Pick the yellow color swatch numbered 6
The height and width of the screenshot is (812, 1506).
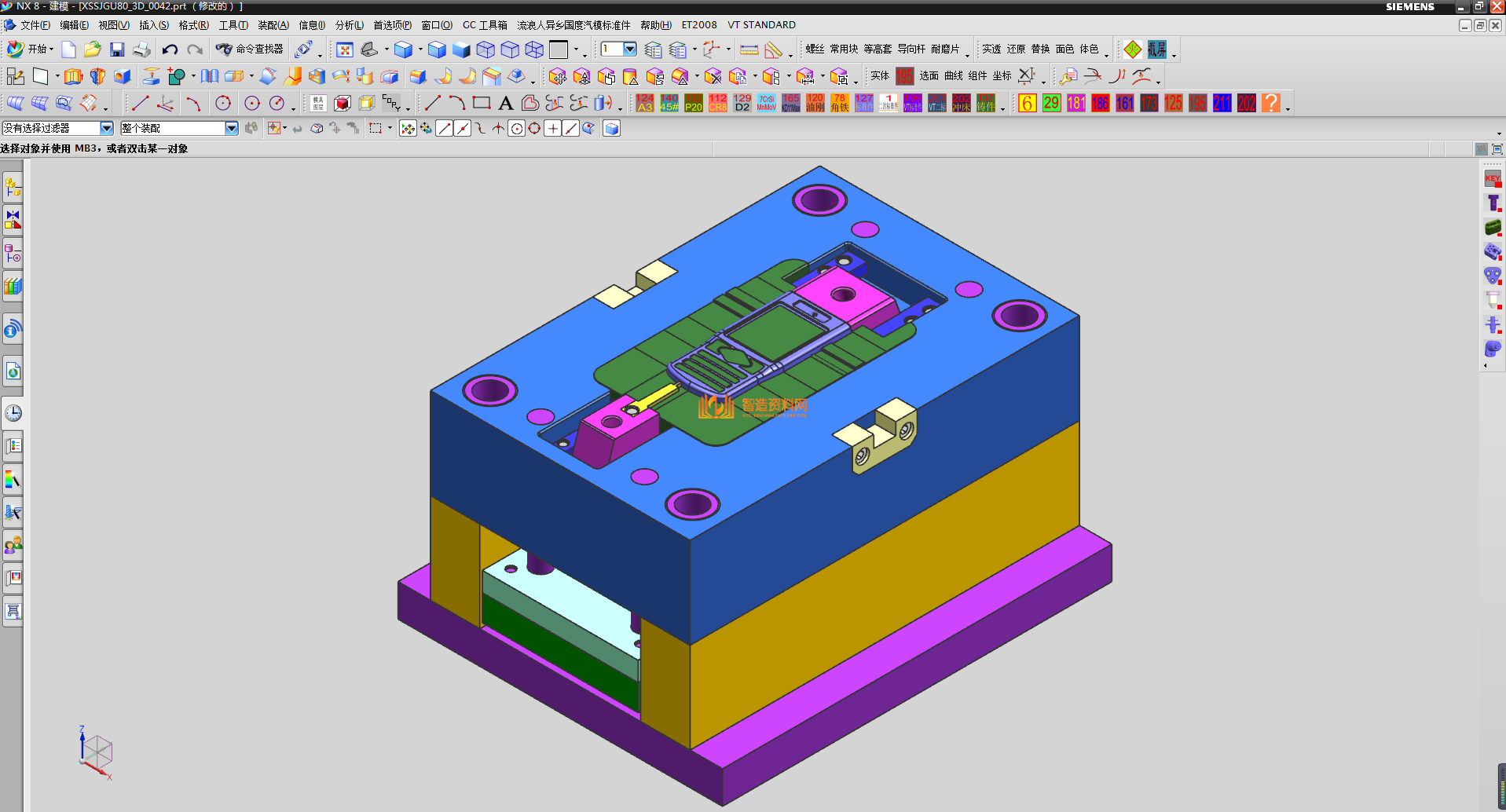[x=1027, y=103]
